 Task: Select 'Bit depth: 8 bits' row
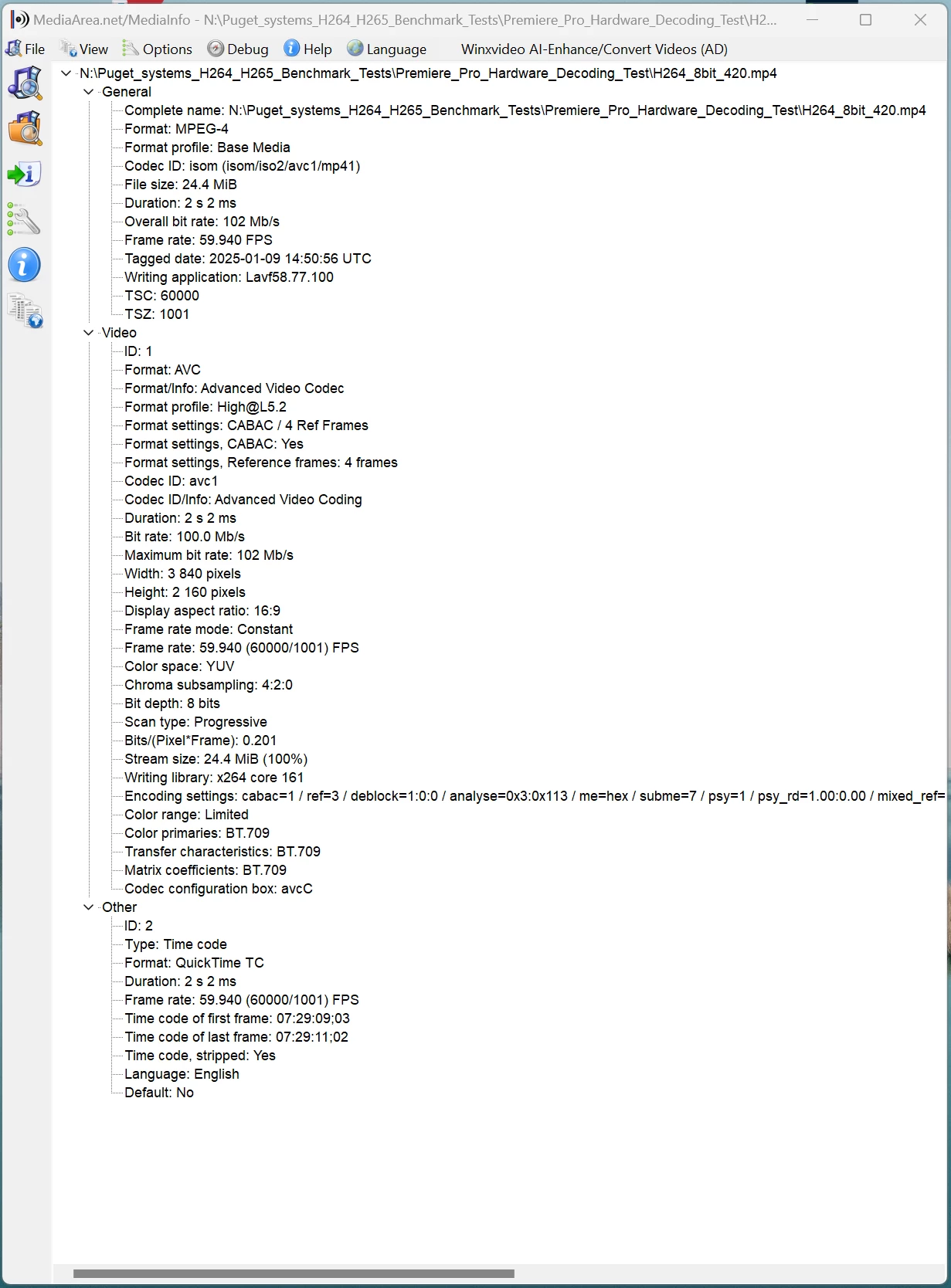[x=172, y=703]
